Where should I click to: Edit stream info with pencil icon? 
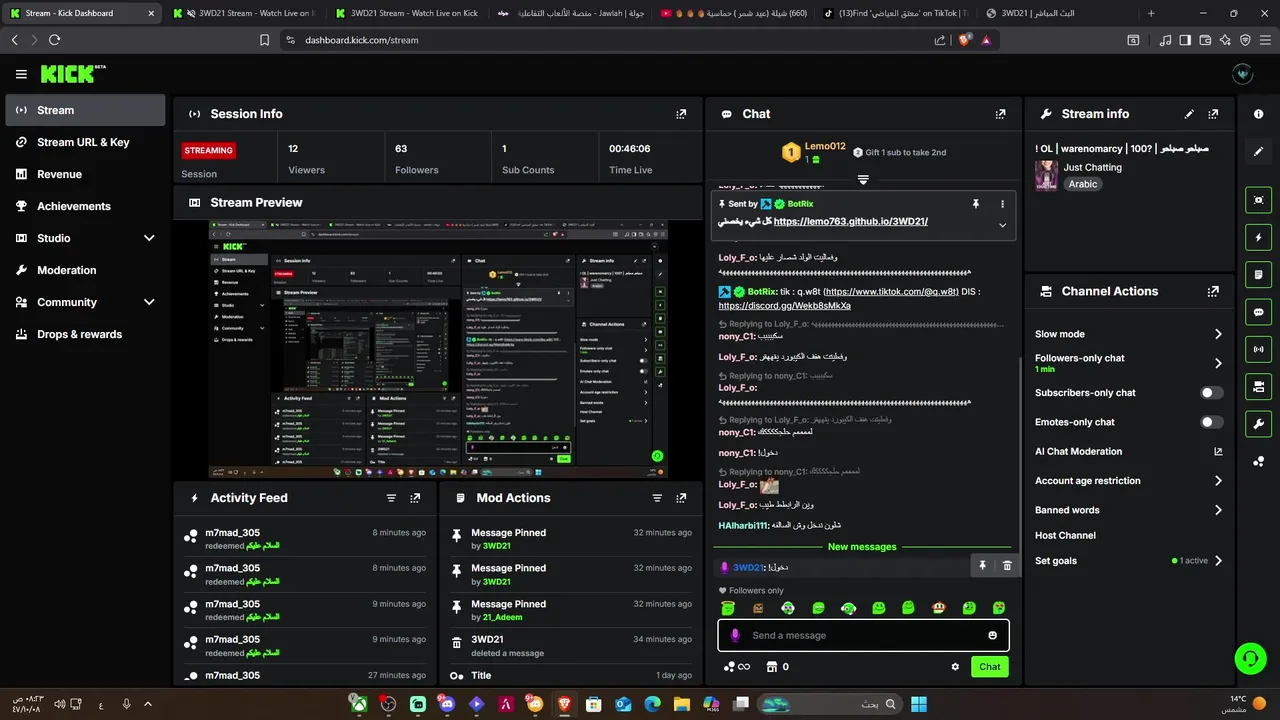point(1189,114)
